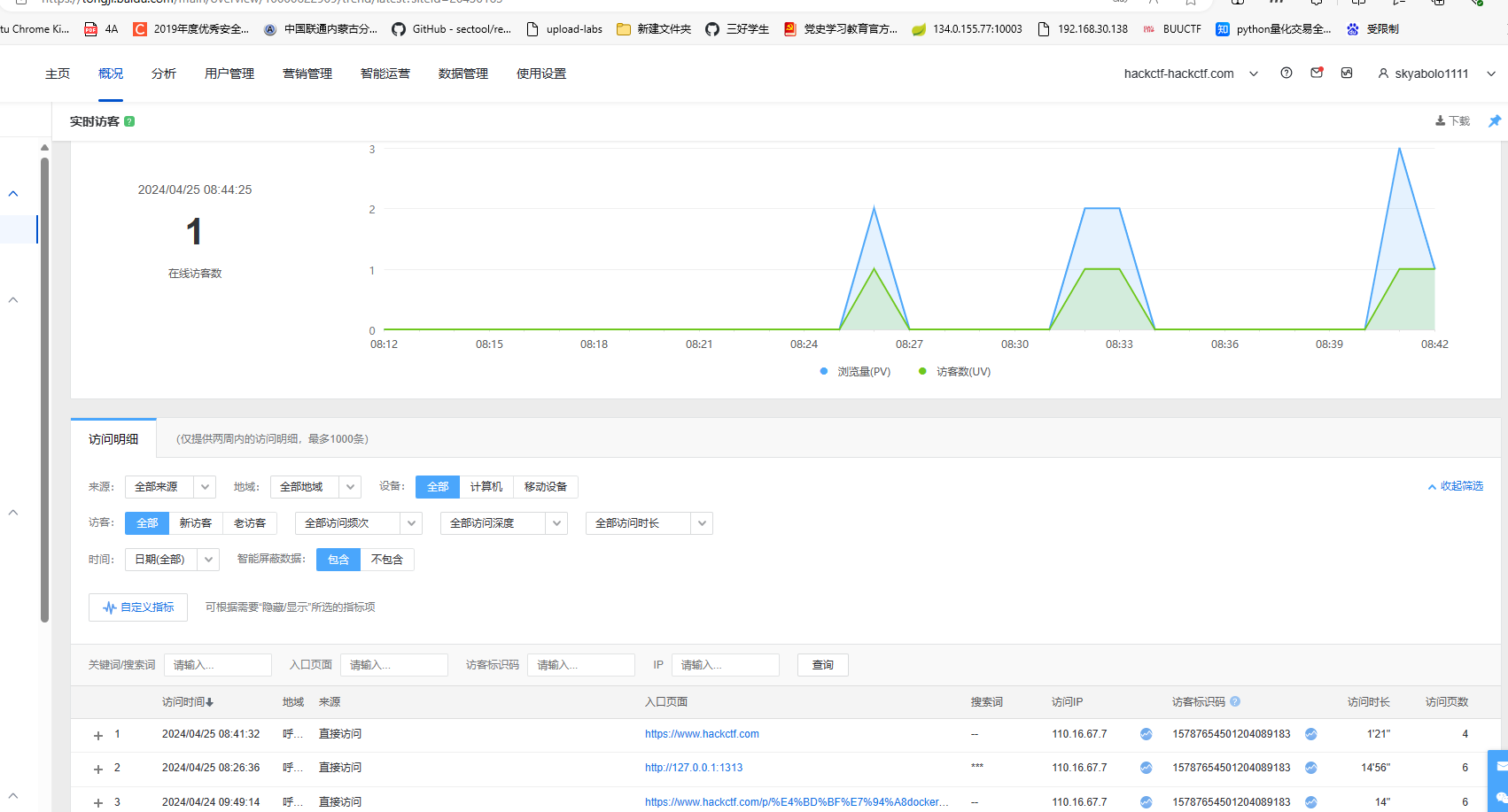The width and height of the screenshot is (1508, 812).
Task: Click the user avatar icon next to skyabolo1111
Action: click(x=1383, y=73)
